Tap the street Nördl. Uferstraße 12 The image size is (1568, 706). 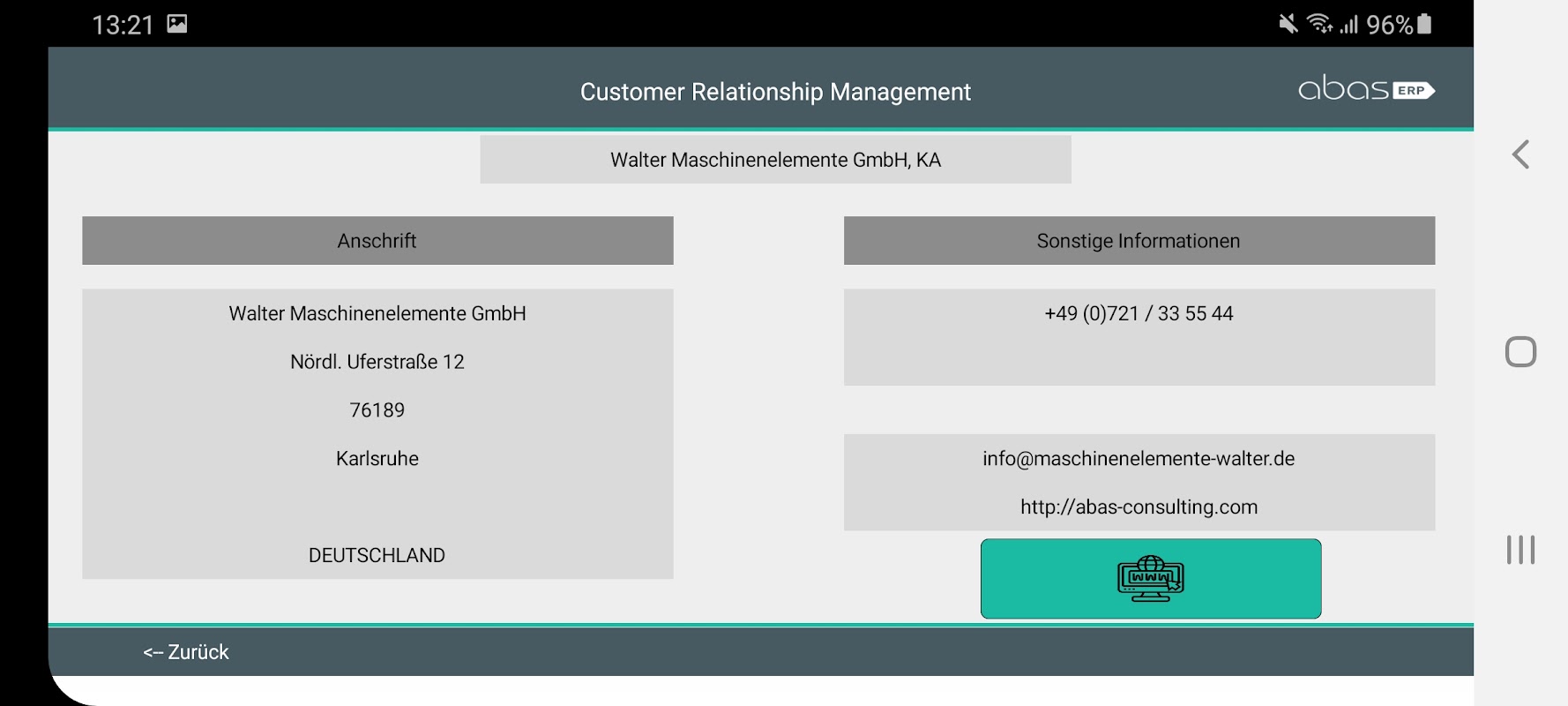point(377,362)
